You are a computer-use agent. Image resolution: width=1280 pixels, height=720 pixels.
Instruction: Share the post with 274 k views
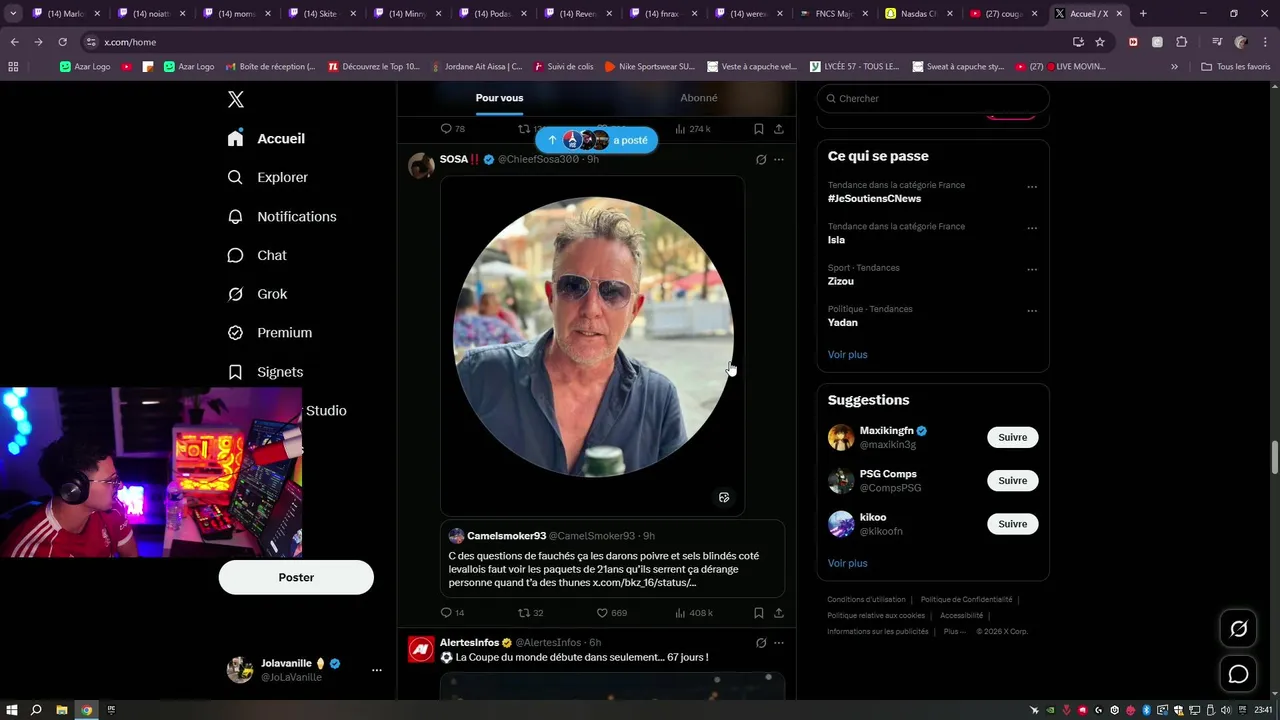(x=779, y=128)
